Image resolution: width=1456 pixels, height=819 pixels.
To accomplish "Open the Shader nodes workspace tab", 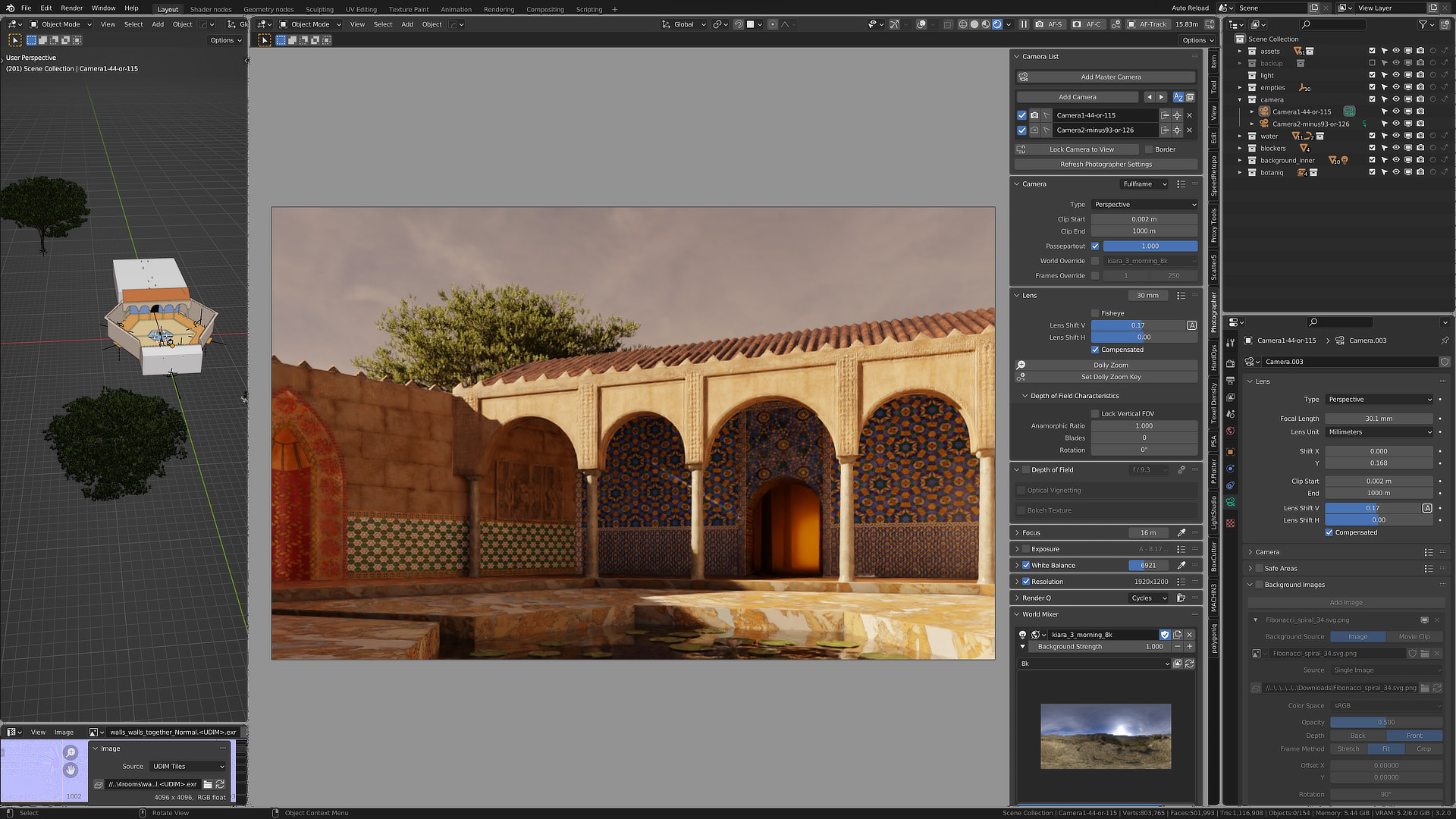I will (211, 10).
